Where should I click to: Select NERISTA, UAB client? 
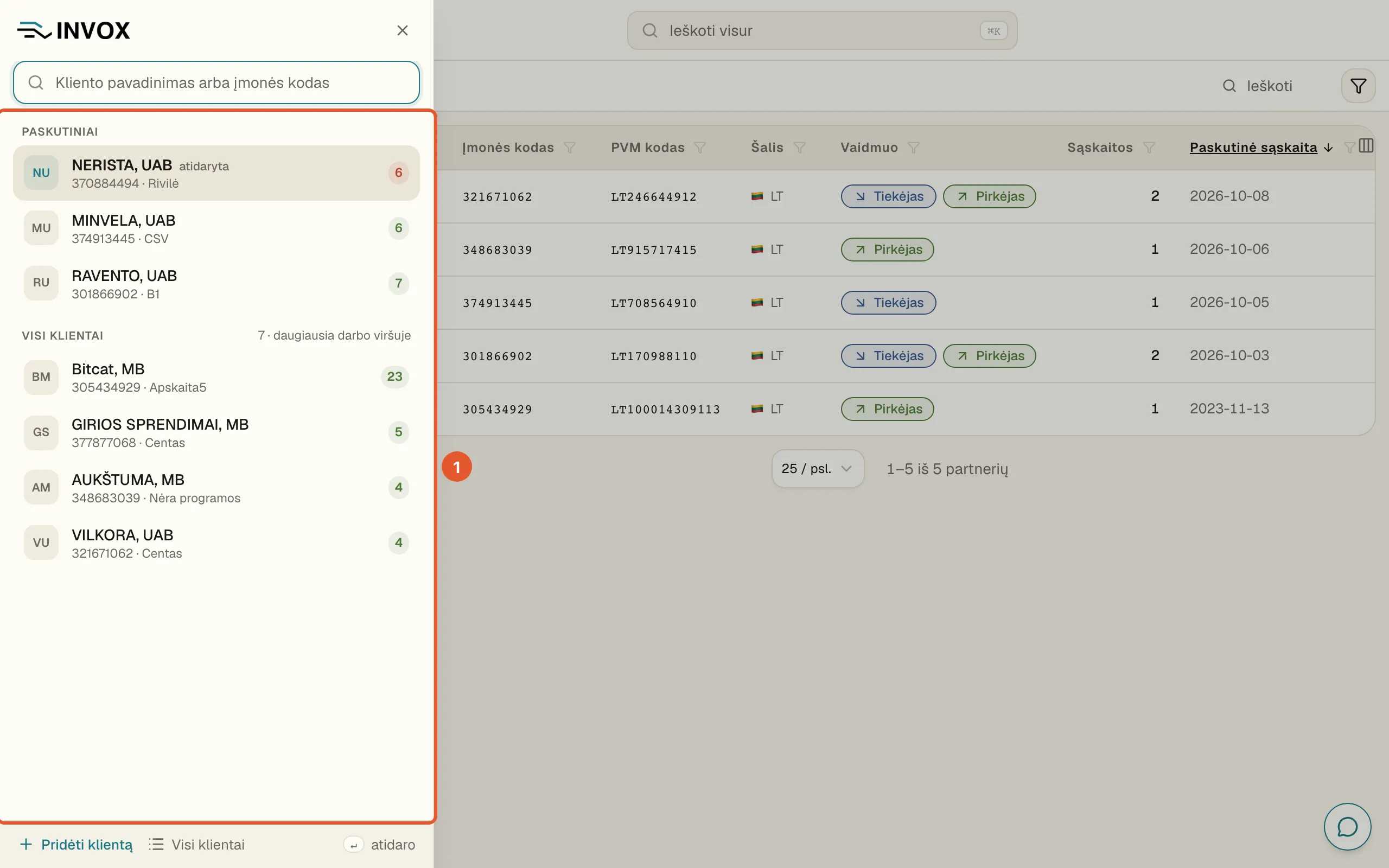click(216, 173)
